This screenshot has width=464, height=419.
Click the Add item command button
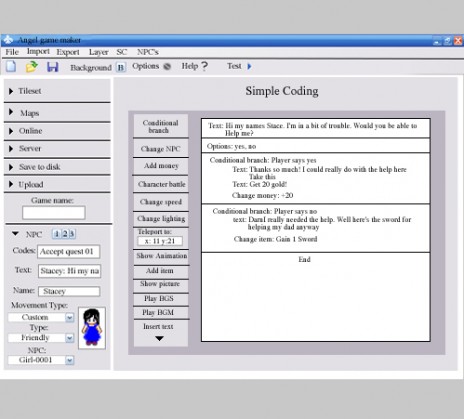161,271
